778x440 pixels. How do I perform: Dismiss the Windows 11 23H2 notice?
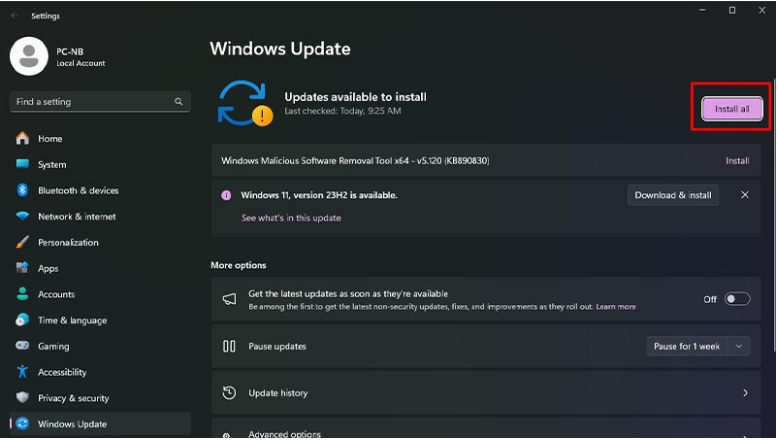click(x=744, y=195)
